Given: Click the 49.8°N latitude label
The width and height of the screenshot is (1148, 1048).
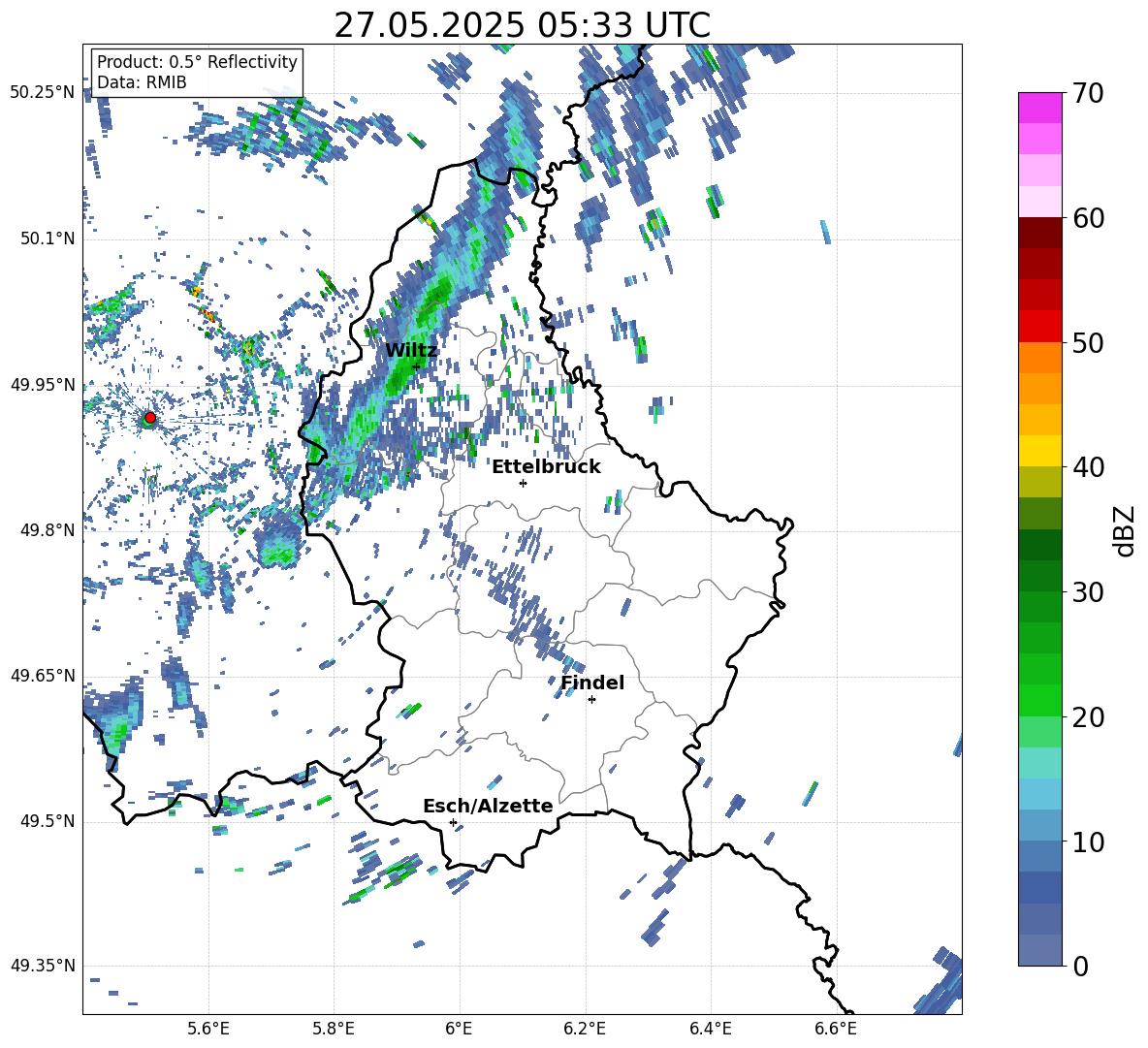Looking at the screenshot, I should click(48, 530).
